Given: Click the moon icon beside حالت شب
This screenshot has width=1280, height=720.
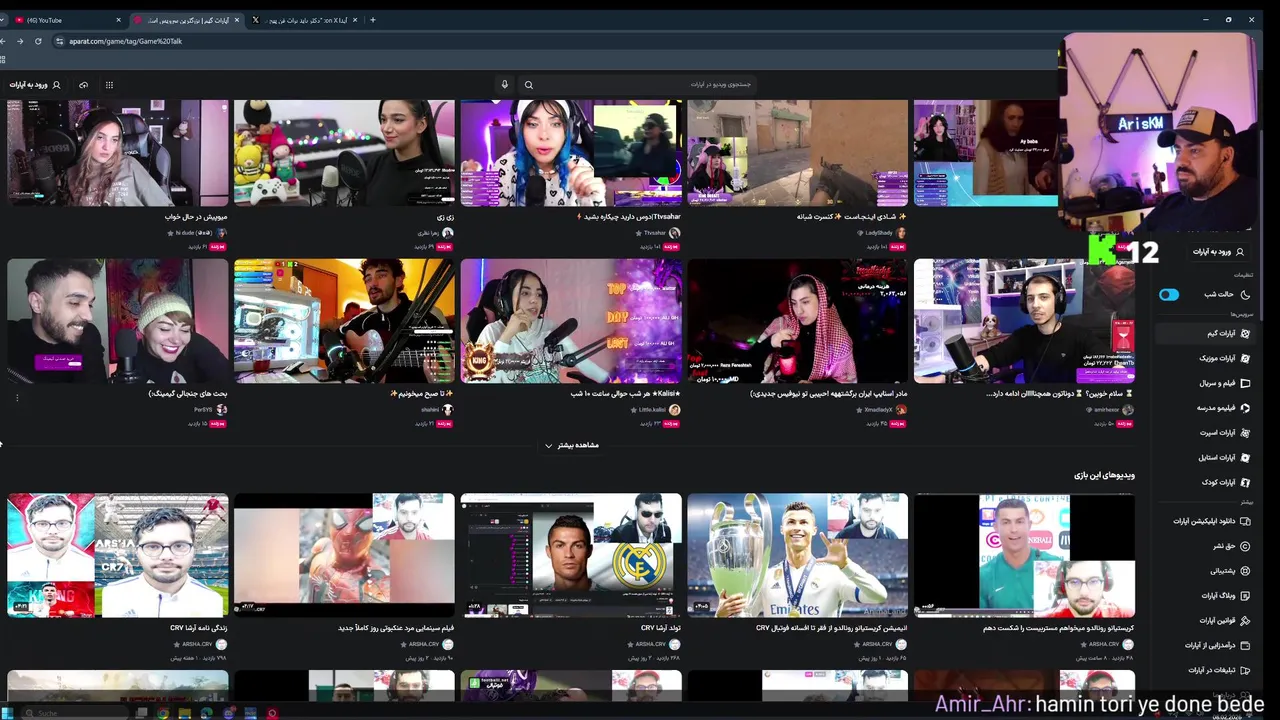Looking at the screenshot, I should point(1245,295).
